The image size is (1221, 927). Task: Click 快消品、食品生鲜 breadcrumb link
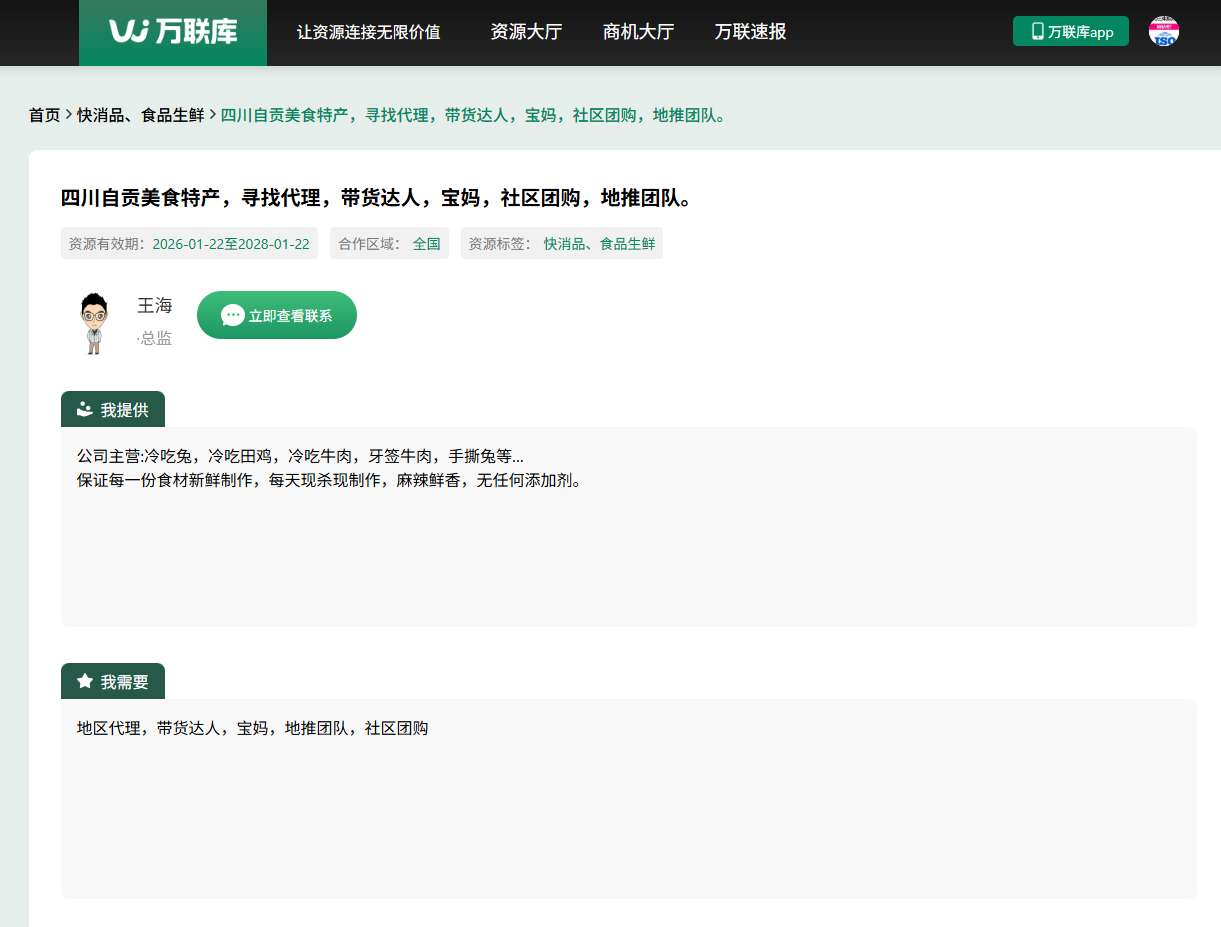140,115
